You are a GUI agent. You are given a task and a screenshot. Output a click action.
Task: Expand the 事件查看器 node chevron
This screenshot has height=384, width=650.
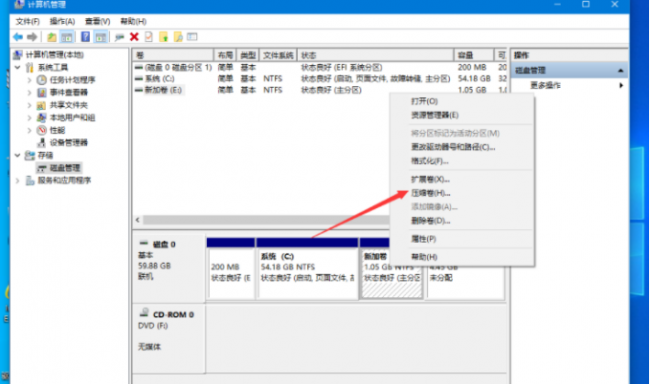point(29,92)
